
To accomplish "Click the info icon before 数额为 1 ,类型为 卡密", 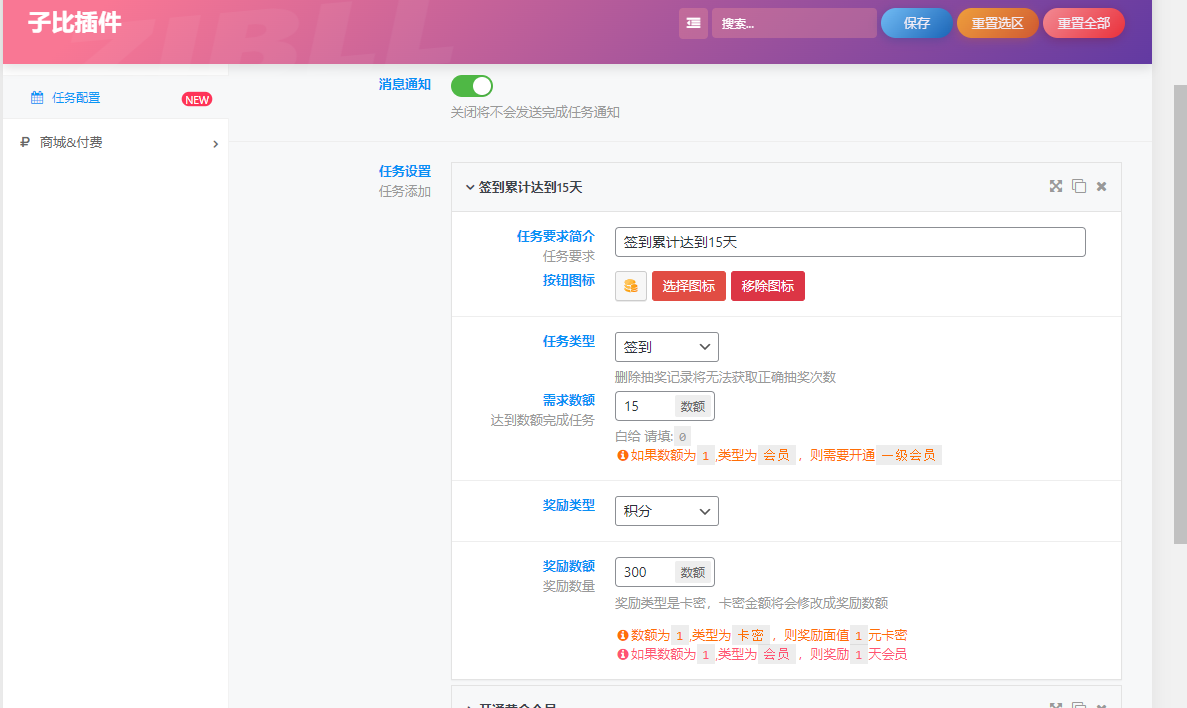I will [x=622, y=635].
